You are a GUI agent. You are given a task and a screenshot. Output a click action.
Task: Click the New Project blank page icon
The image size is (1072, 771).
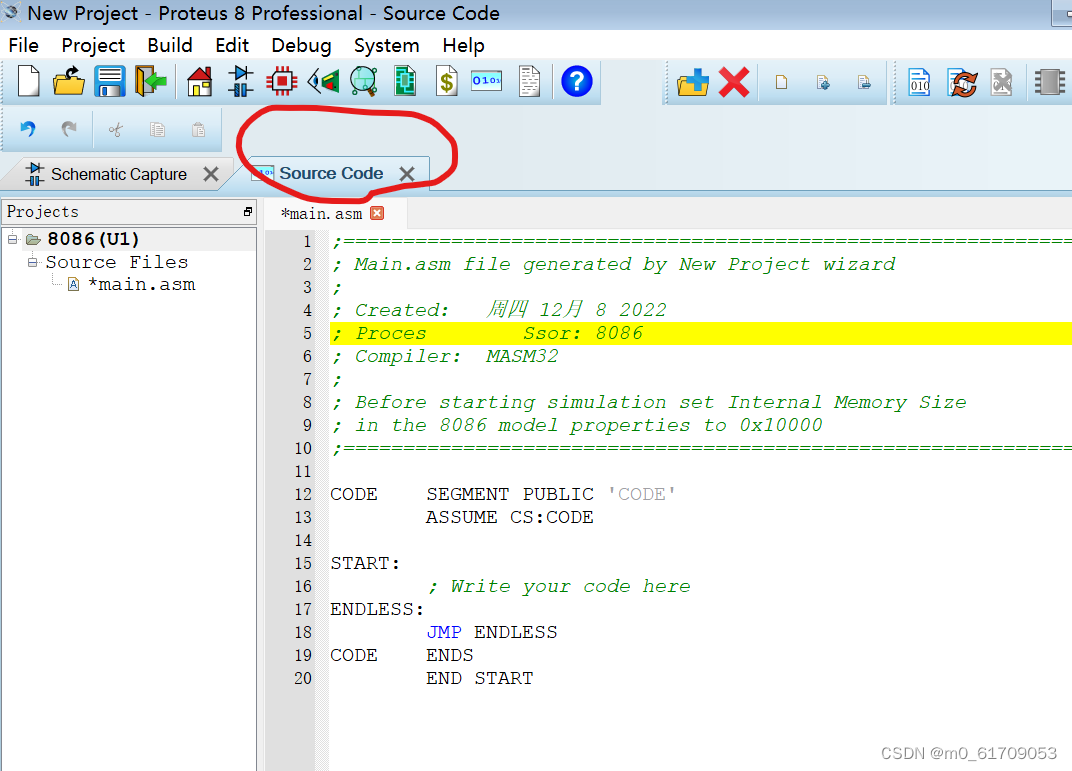point(28,81)
